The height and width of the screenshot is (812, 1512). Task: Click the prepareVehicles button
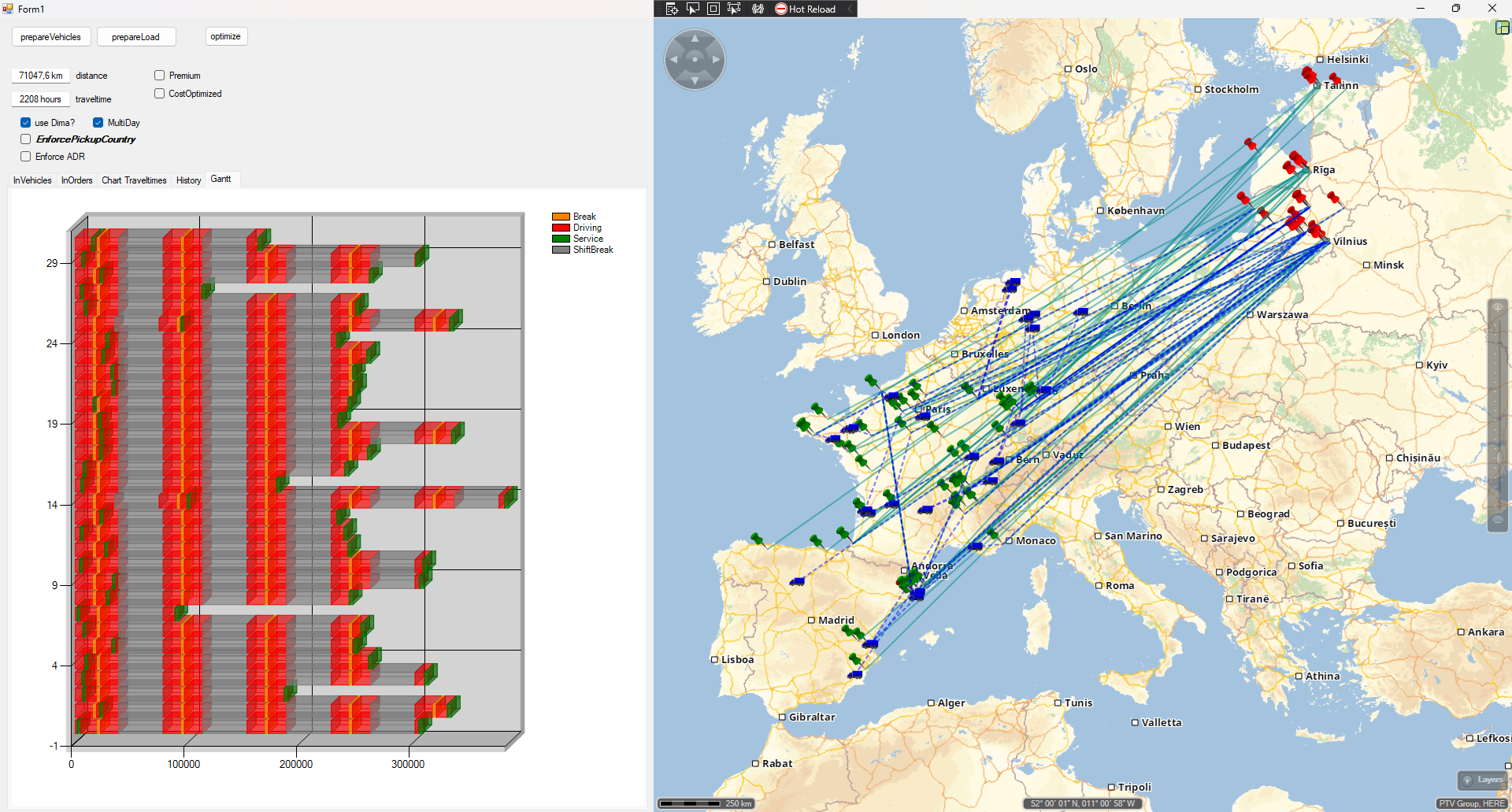[51, 37]
